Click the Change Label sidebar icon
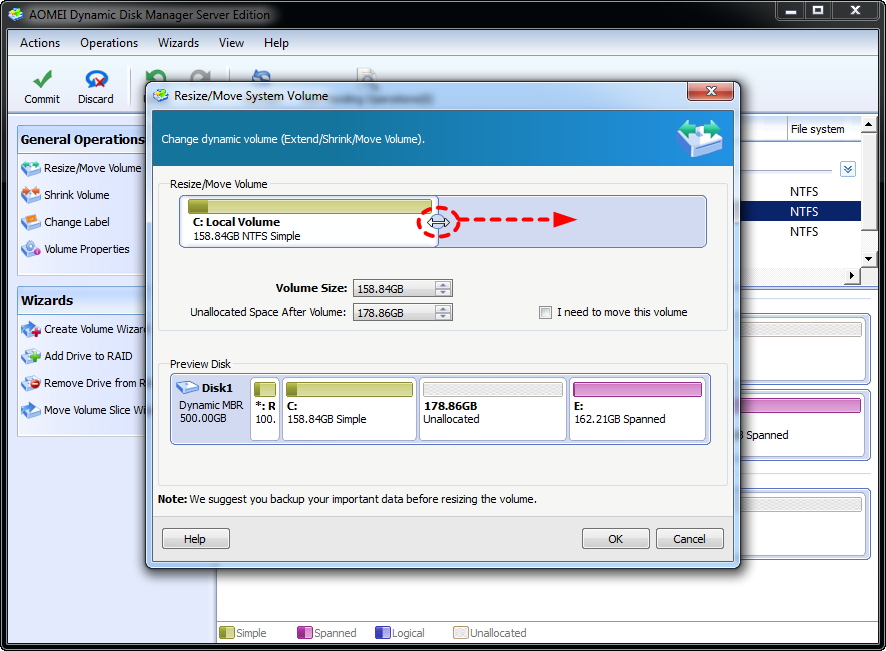This screenshot has width=886, height=651. 31,222
